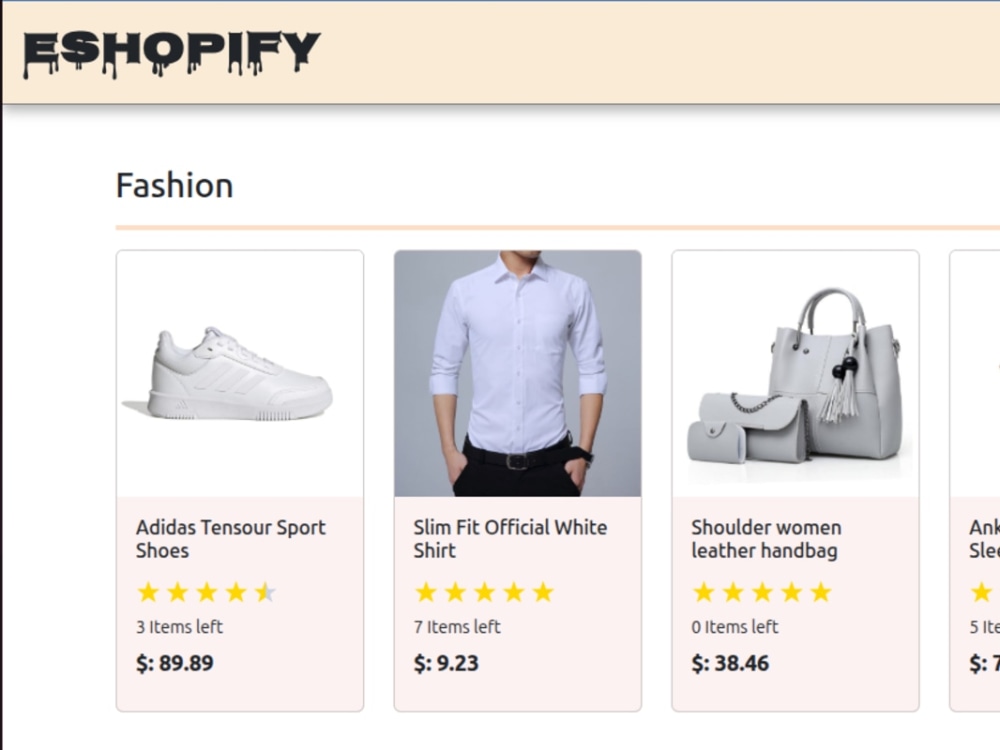Click the fifth star on white shirt rating

point(543,592)
